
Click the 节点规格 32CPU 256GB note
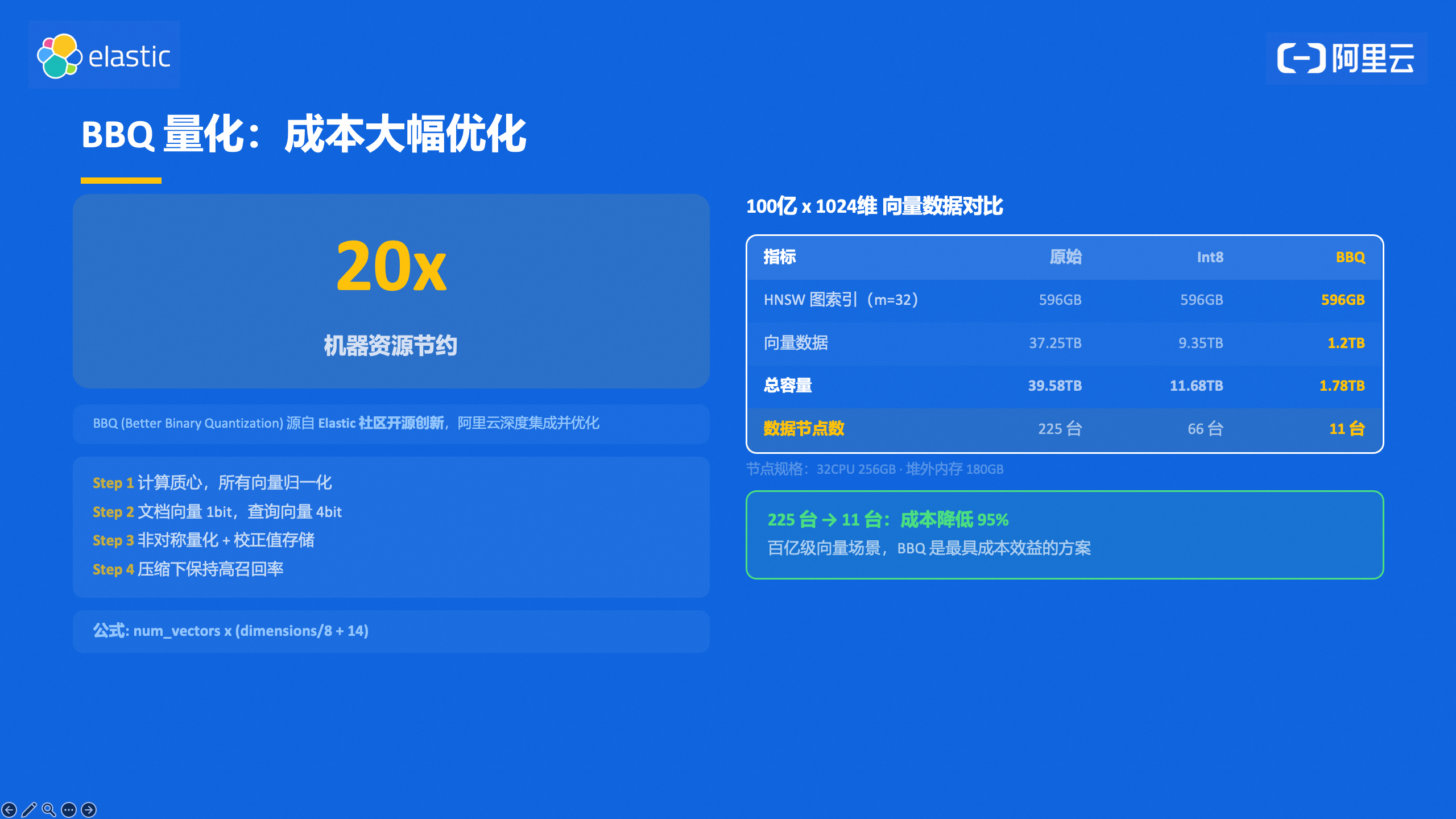[x=875, y=469]
